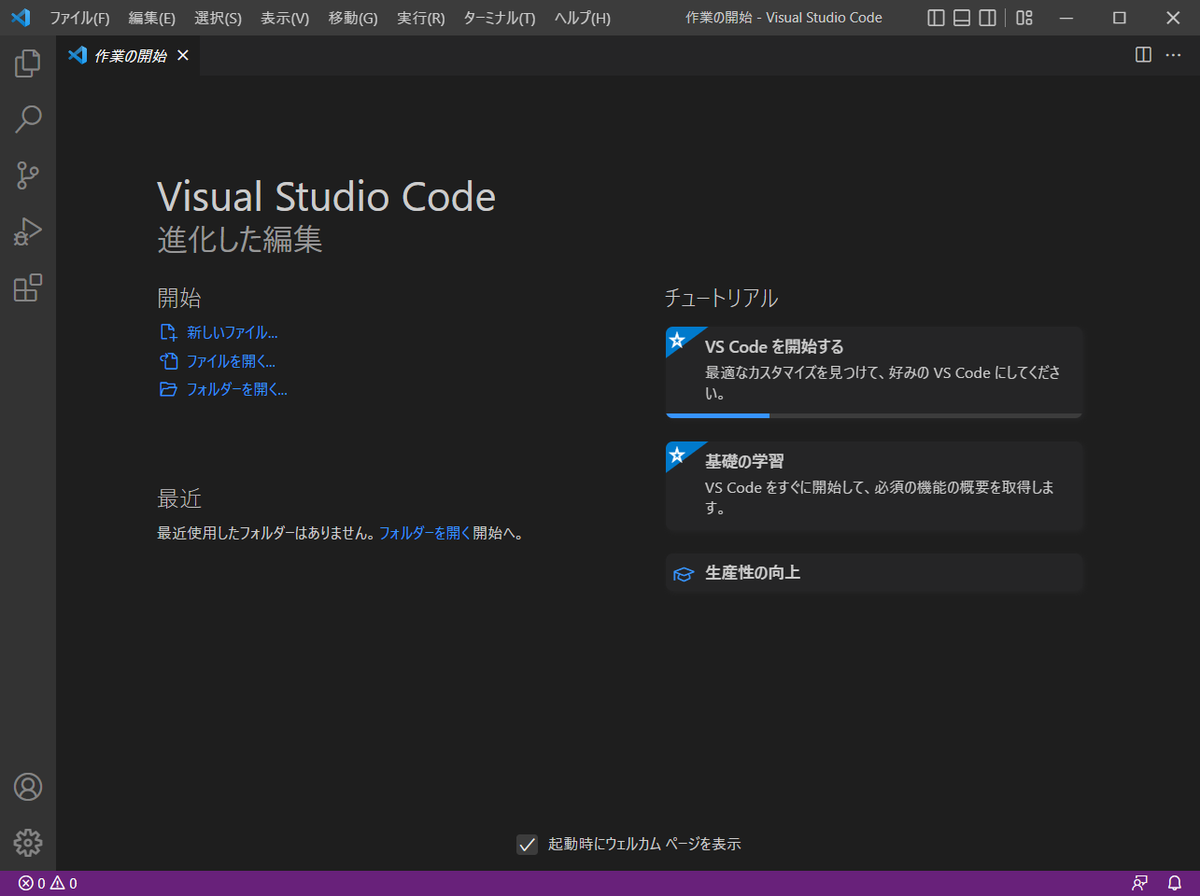The image size is (1200, 896).
Task: Click the Accounts icon
Action: [x=28, y=787]
